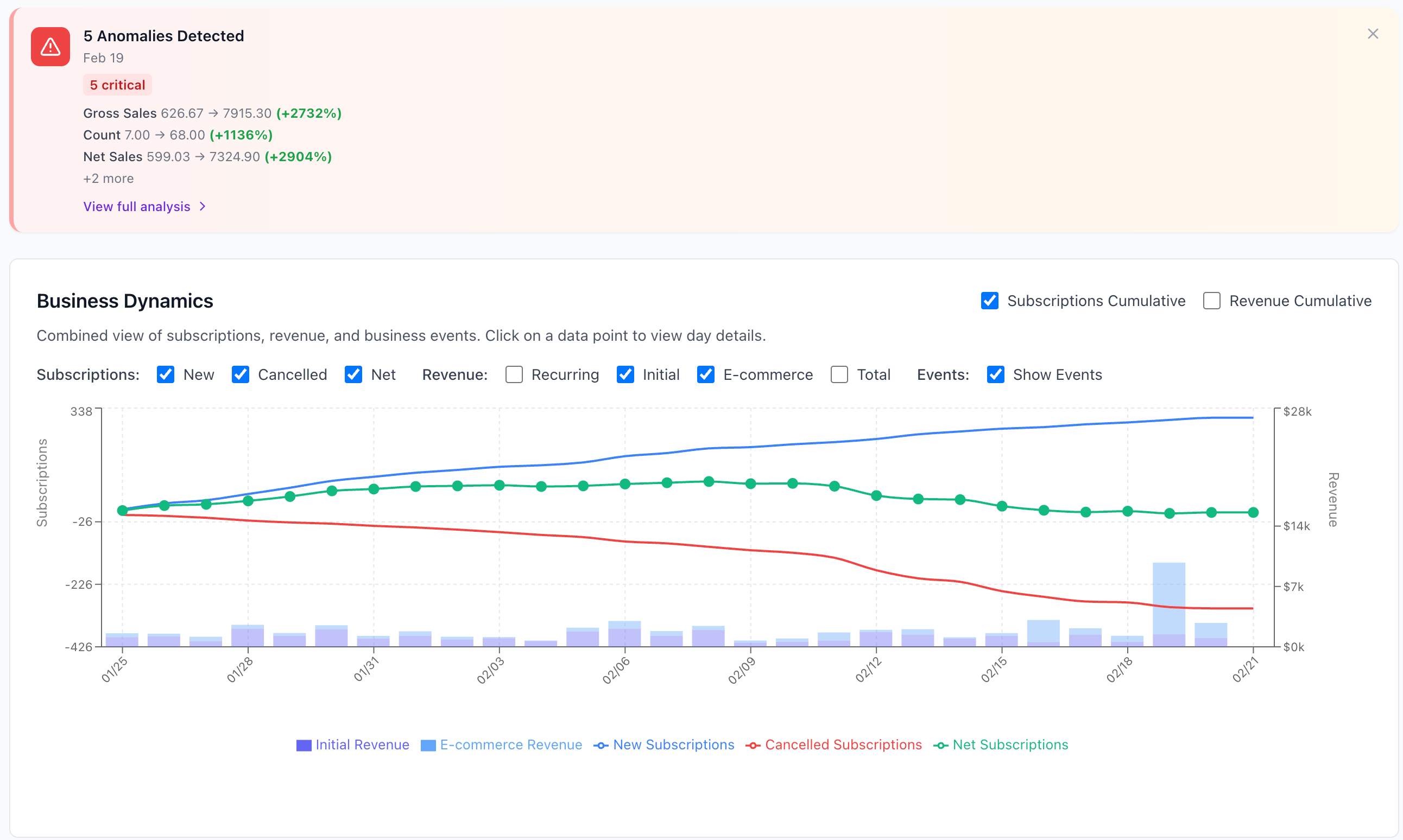Click the Cancelled Subscriptions legend marker
1403x840 pixels.
coord(754,746)
